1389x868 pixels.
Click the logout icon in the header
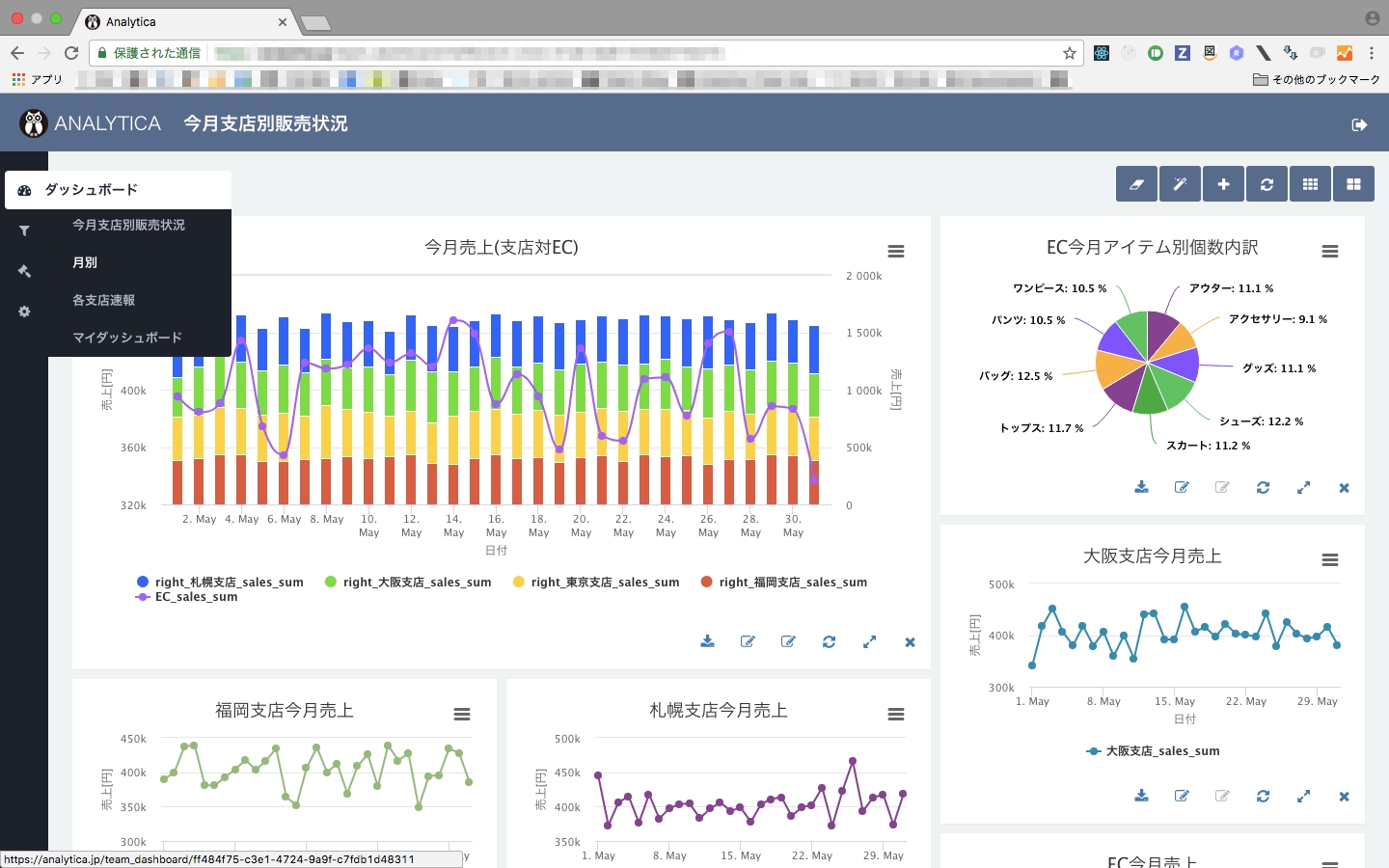[1359, 123]
